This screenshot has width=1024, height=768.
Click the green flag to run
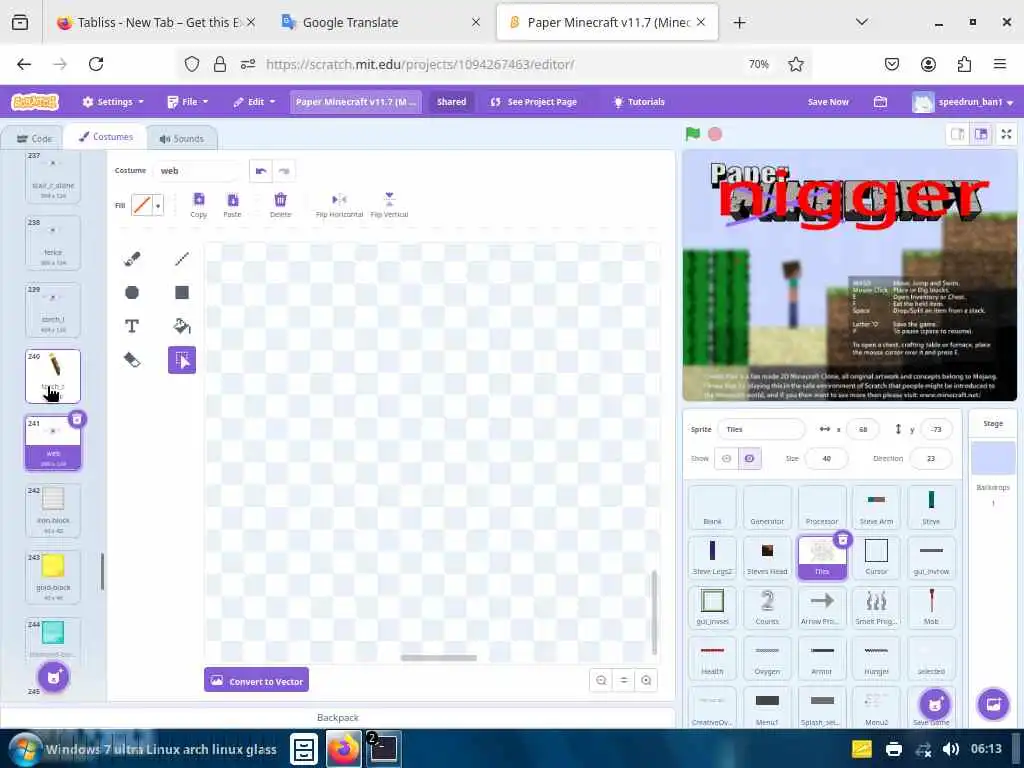click(x=693, y=134)
